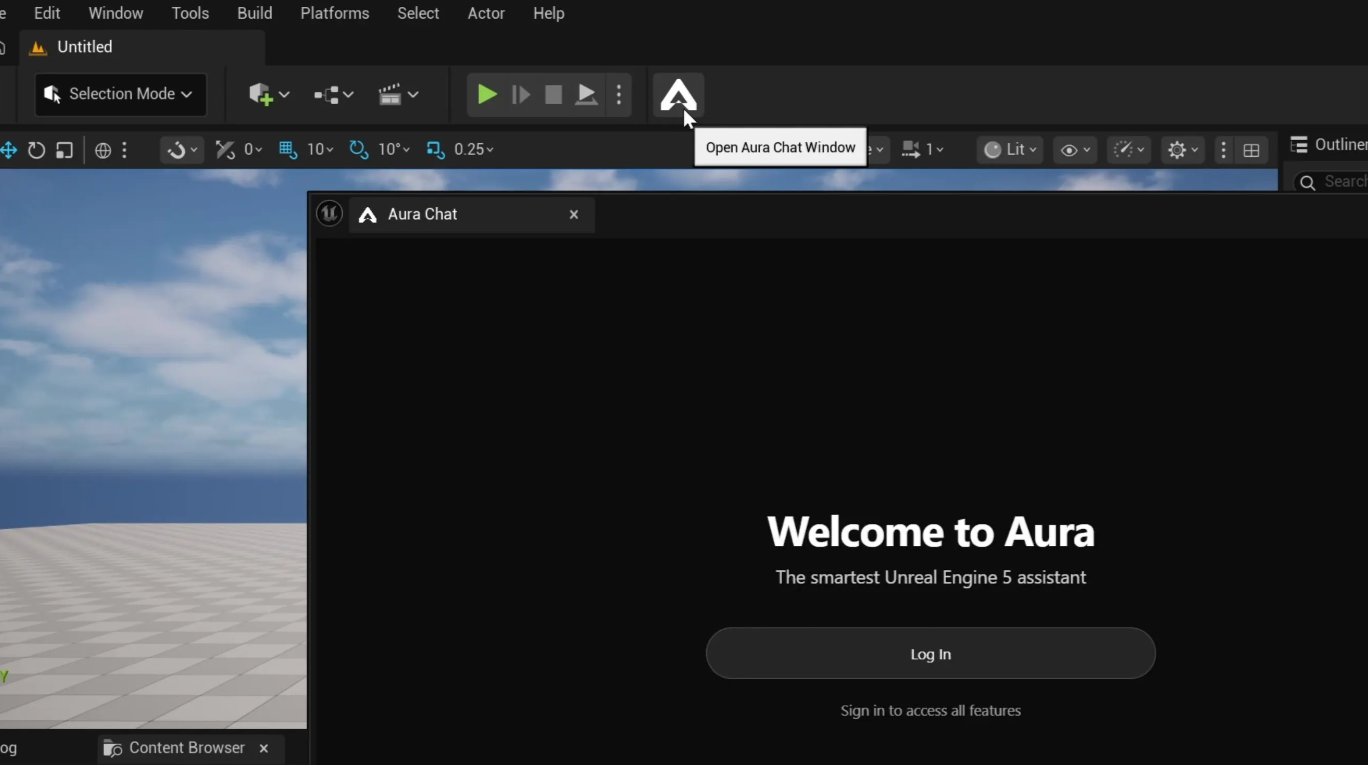Switch to four-pane viewport layout icon
Image resolution: width=1368 pixels, height=765 pixels.
pyautogui.click(x=1251, y=150)
